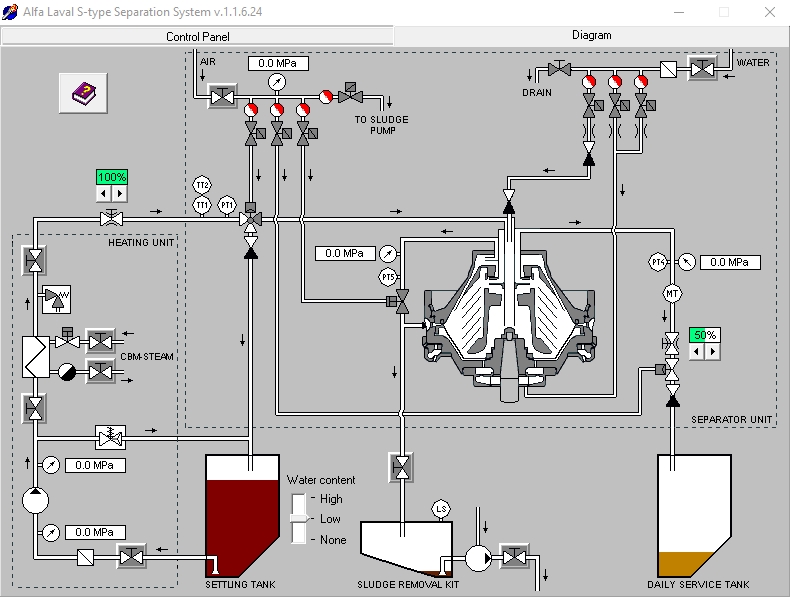Image resolution: width=790 pixels, height=597 pixels.
Task: Click the TT2 temperature transmitter
Action: pos(202,185)
